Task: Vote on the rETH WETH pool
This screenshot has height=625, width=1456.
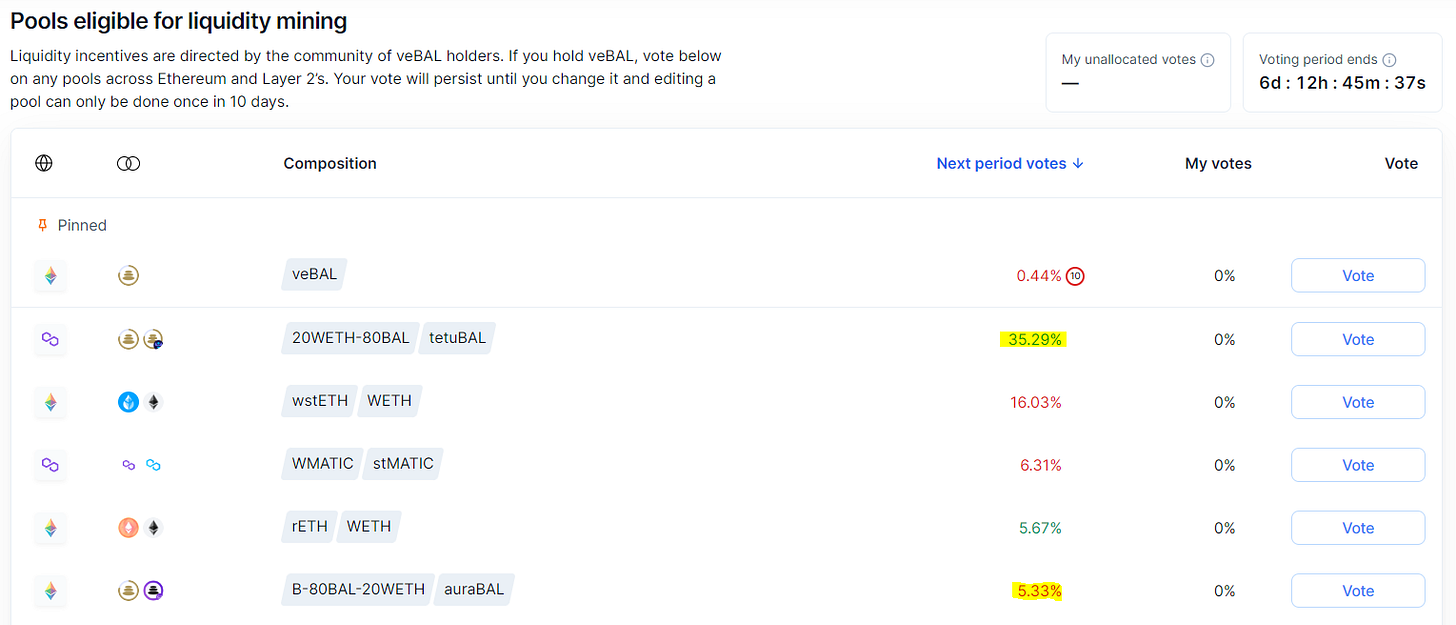Action: (1358, 528)
